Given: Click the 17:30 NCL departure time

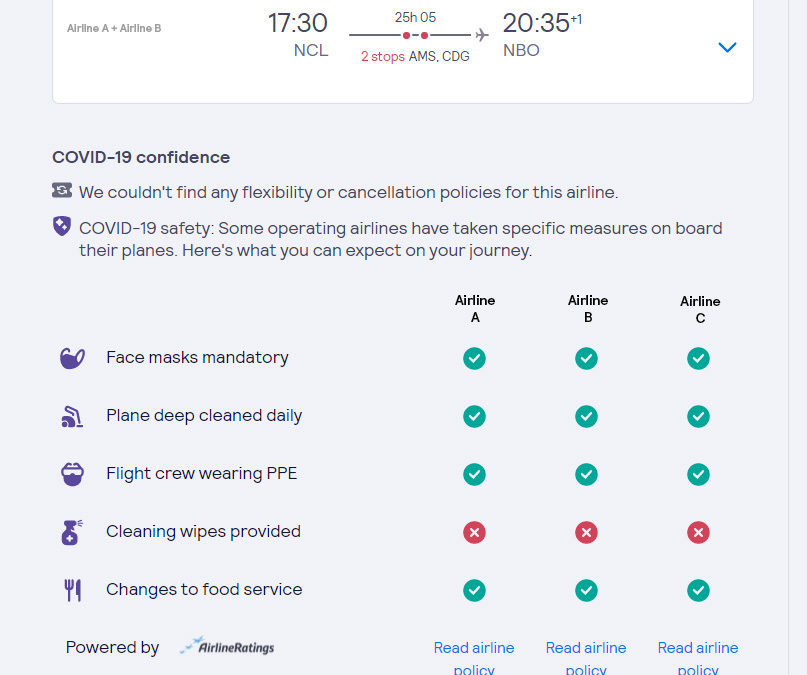Looking at the screenshot, I should pos(297,34).
